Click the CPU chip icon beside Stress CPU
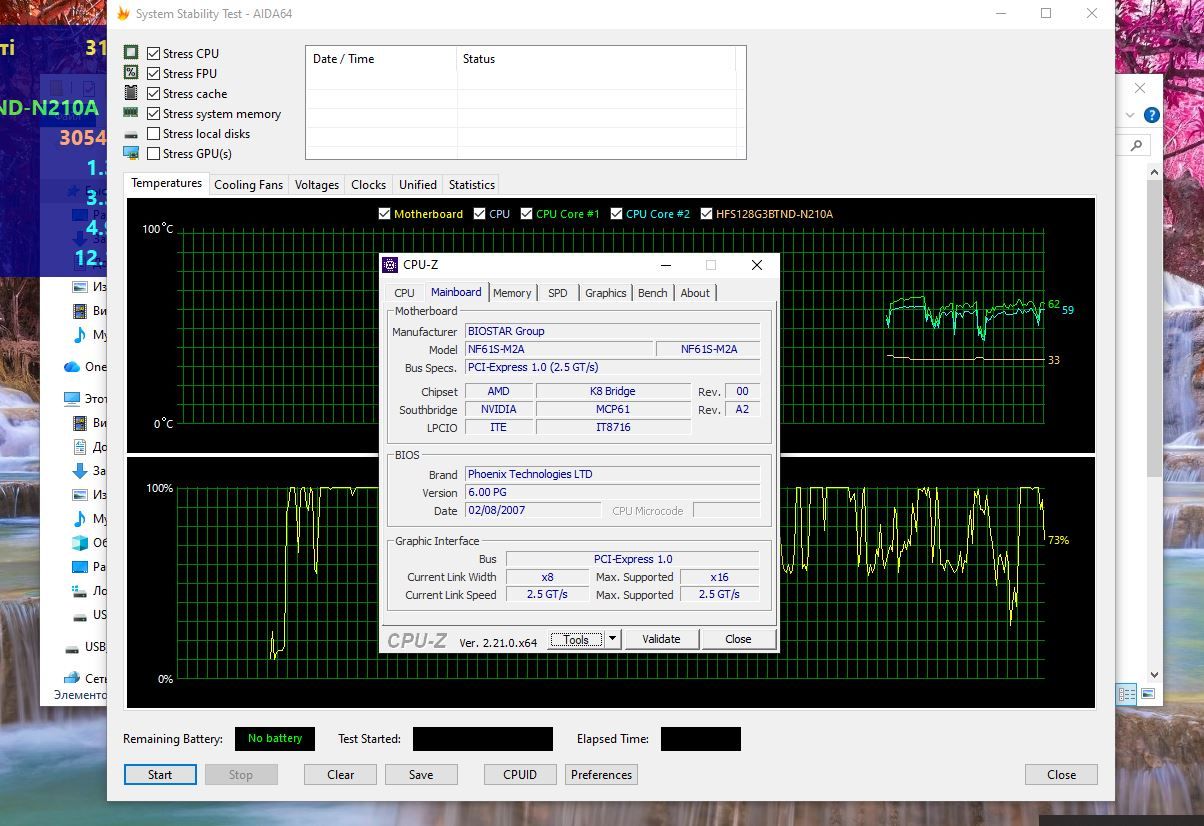 pos(131,53)
